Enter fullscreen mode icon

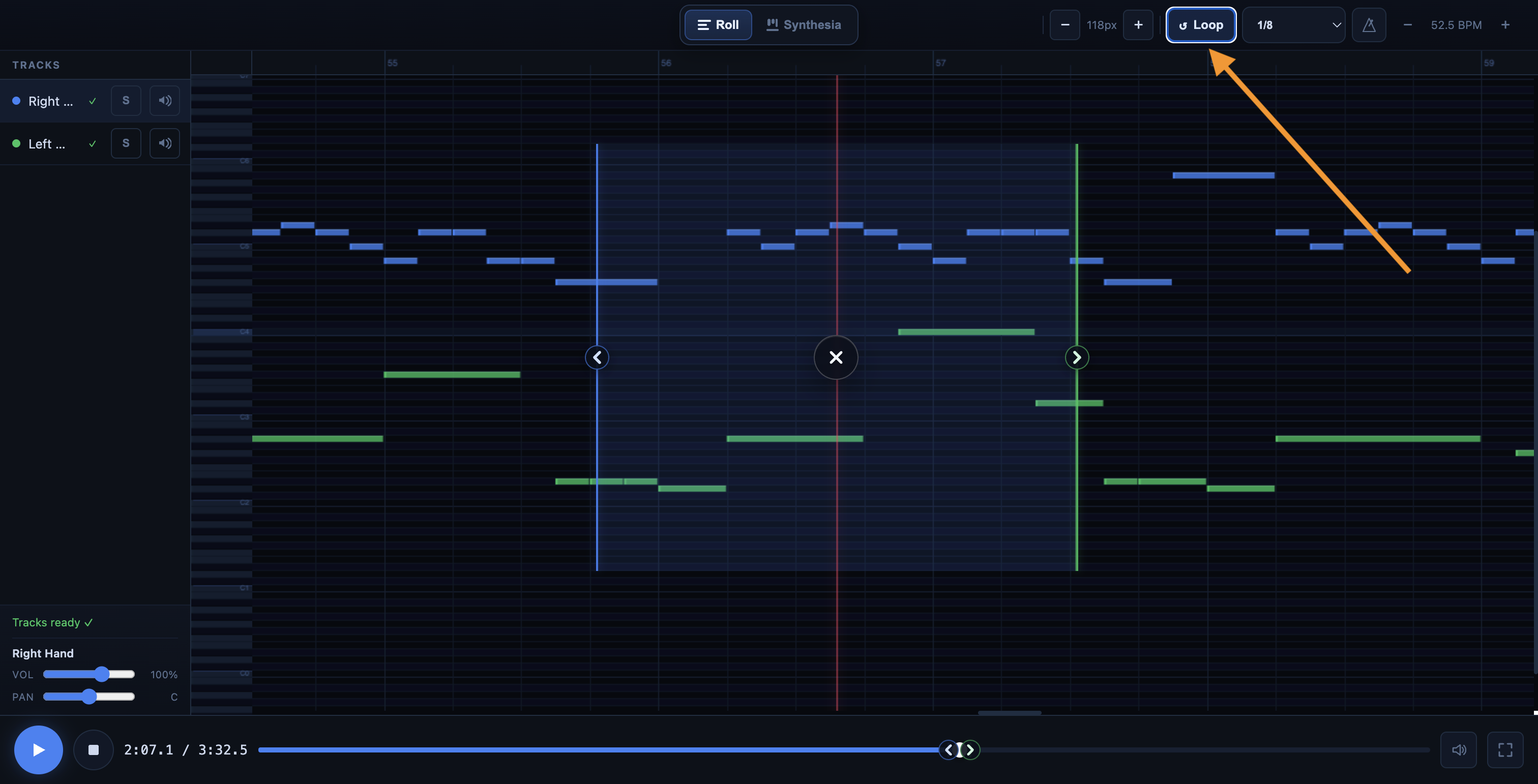[1505, 749]
